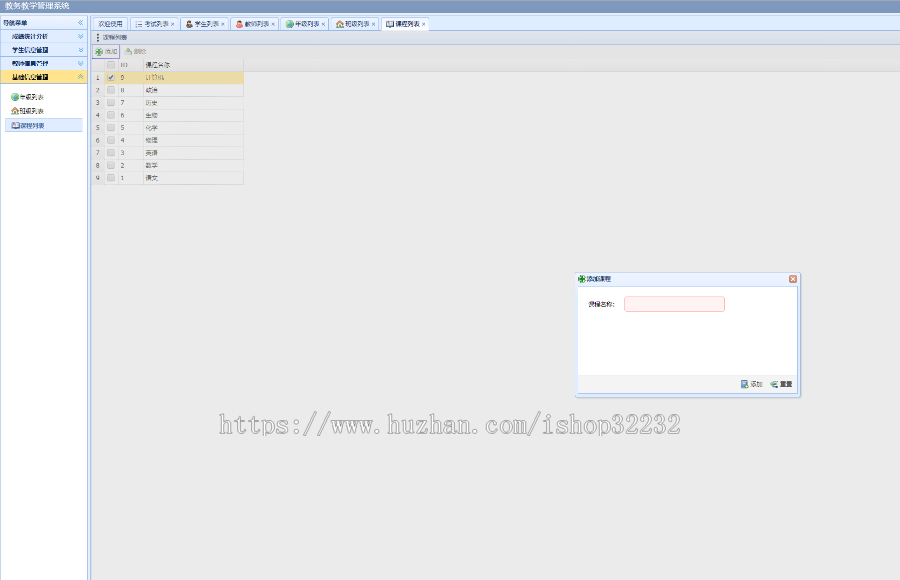900x580 pixels.
Task: Uncheck the checkbox for course ID 9
Action: point(111,78)
